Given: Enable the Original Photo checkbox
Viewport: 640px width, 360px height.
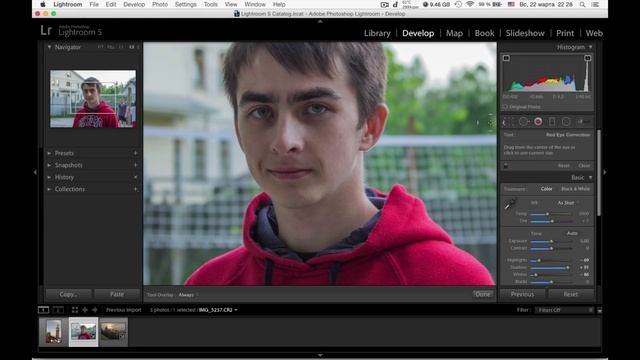Looking at the screenshot, I should (x=505, y=107).
